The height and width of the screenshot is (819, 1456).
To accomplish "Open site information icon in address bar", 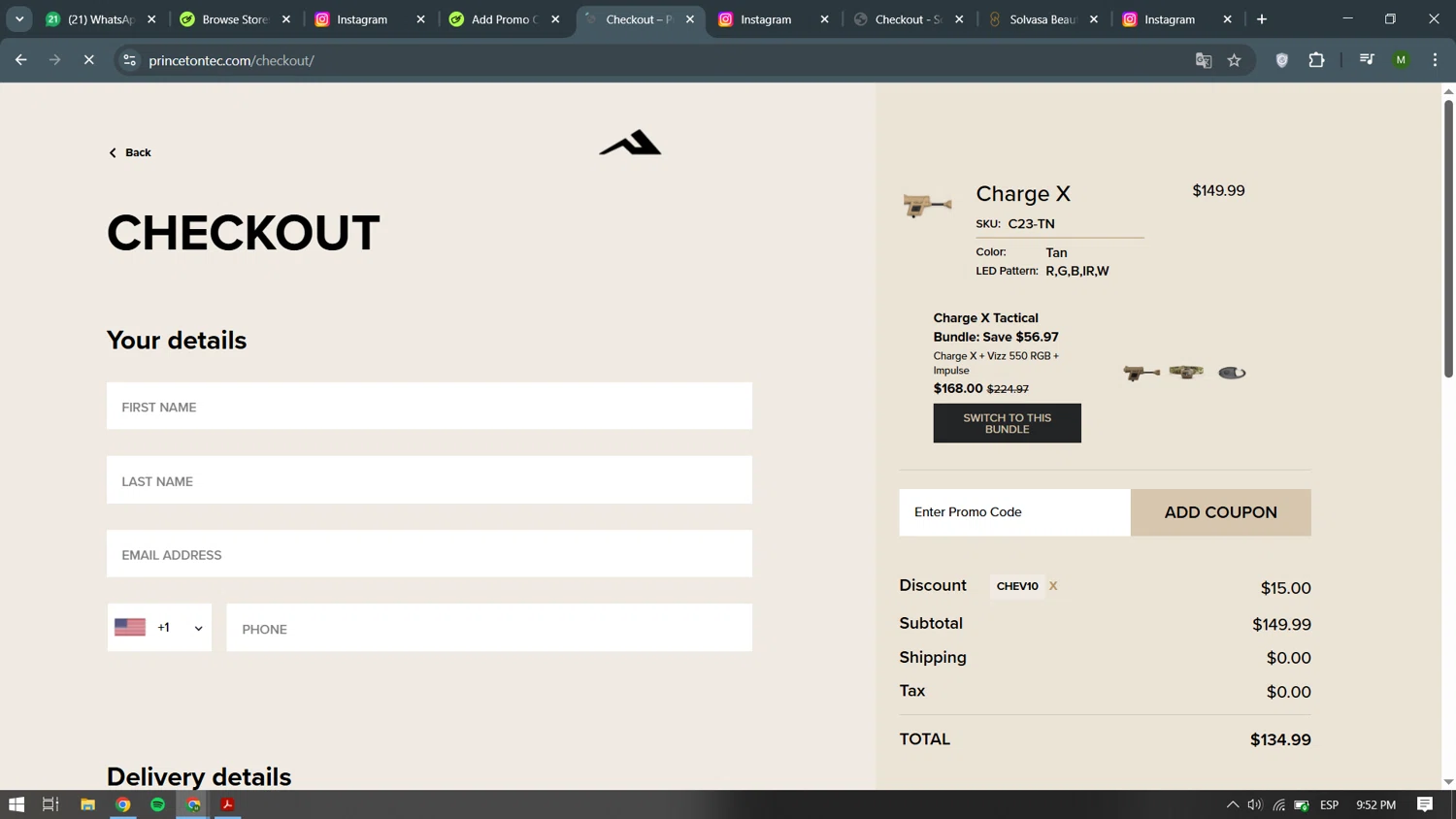I will (129, 60).
